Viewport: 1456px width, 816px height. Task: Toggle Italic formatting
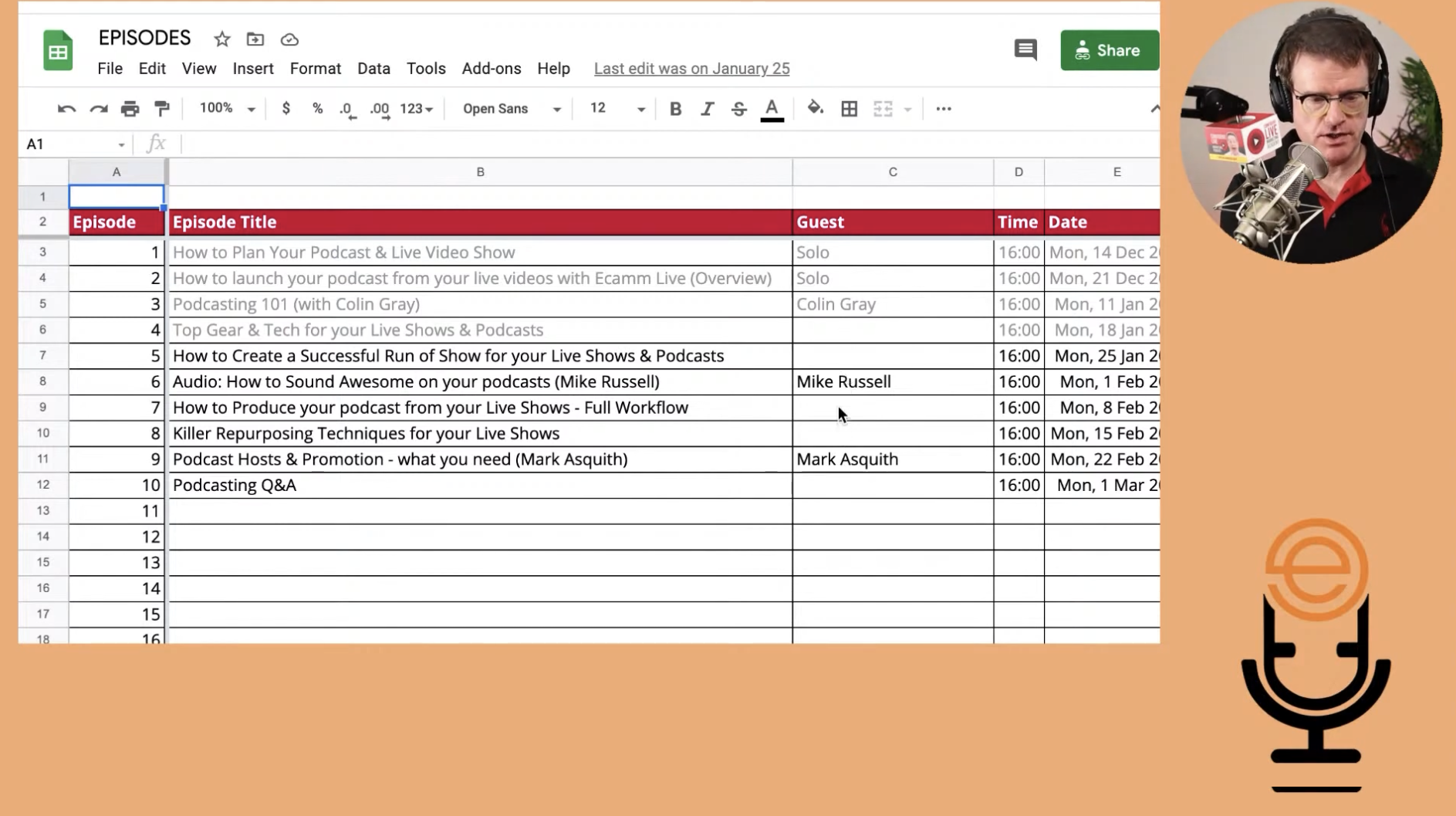click(707, 109)
